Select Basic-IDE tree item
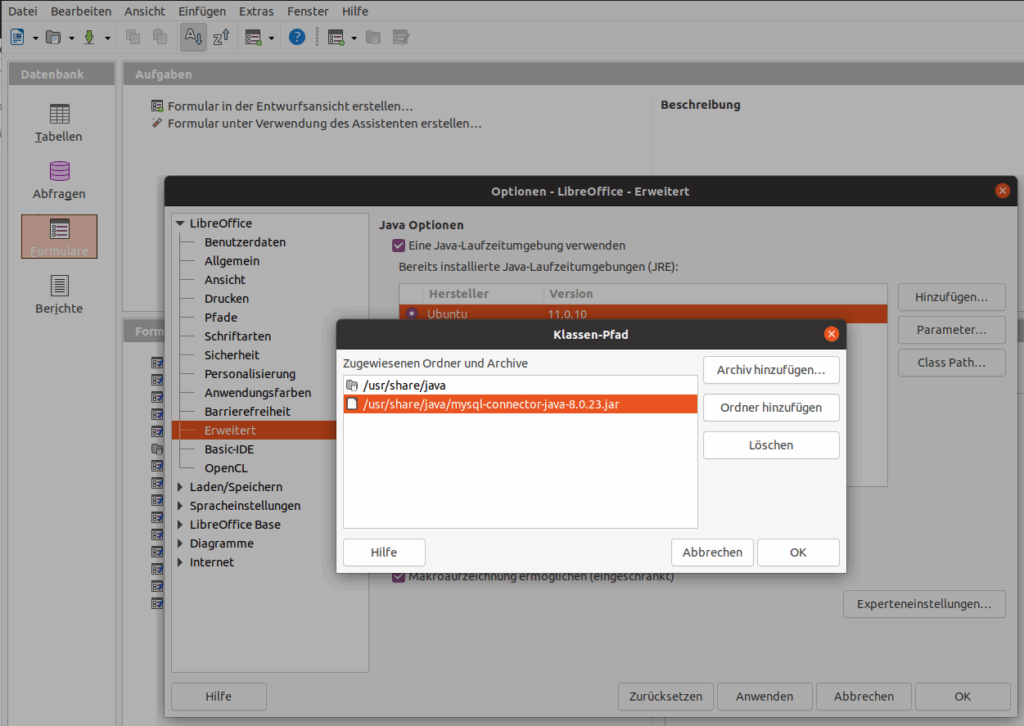Viewport: 1024px width, 726px height. pyautogui.click(x=229, y=449)
